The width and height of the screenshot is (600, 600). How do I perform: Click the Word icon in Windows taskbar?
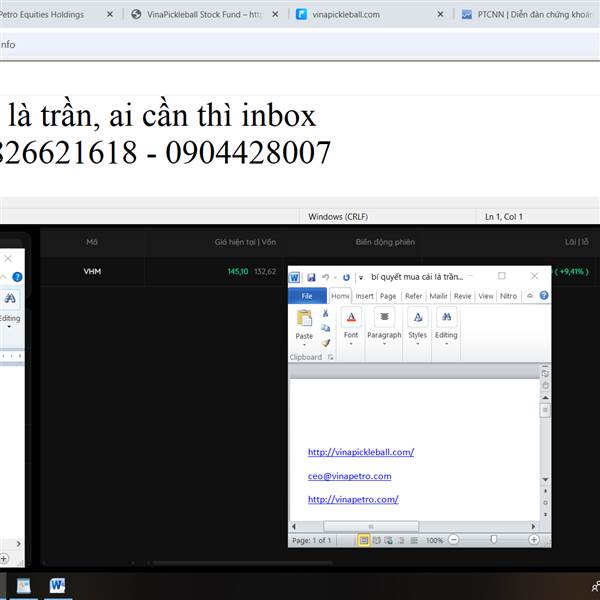click(x=57, y=585)
